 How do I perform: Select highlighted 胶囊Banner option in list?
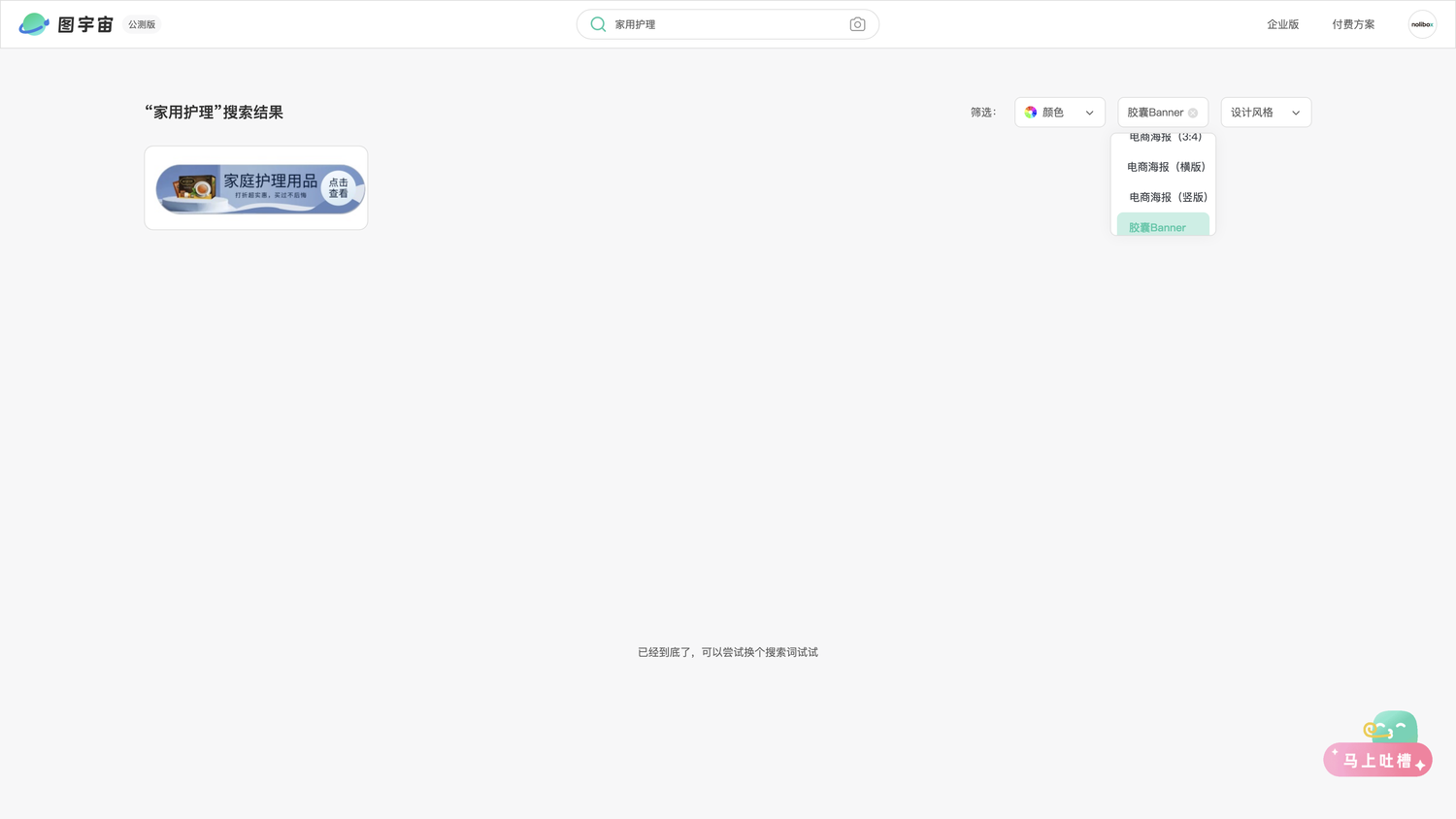coord(1164,225)
